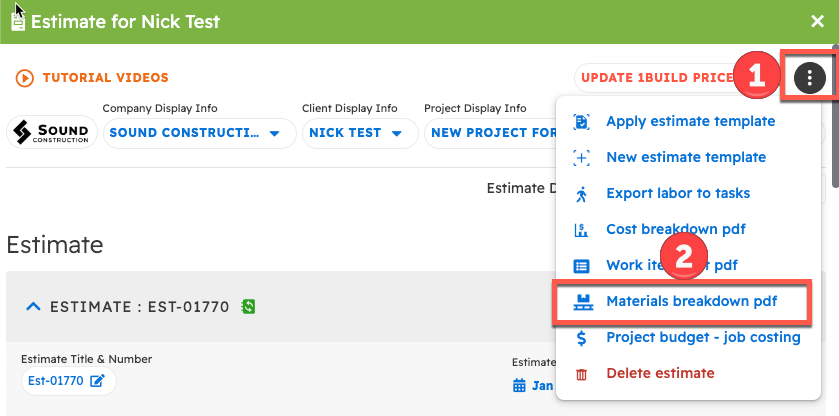
Task: Select Export labor to tasks option
Action: [678, 193]
